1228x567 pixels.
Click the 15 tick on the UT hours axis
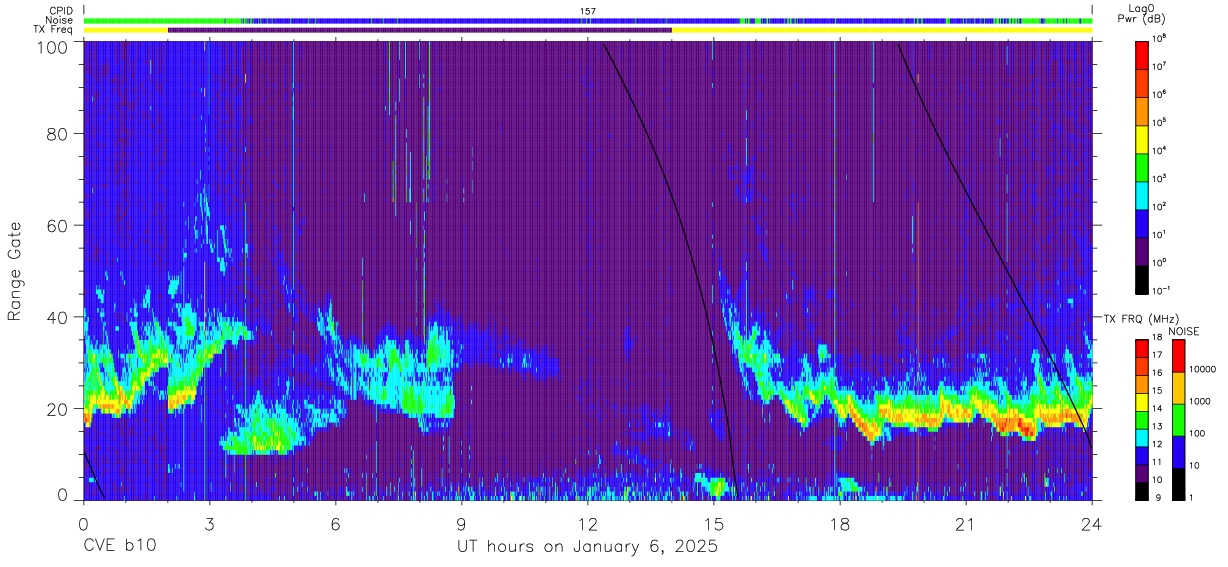point(713,524)
